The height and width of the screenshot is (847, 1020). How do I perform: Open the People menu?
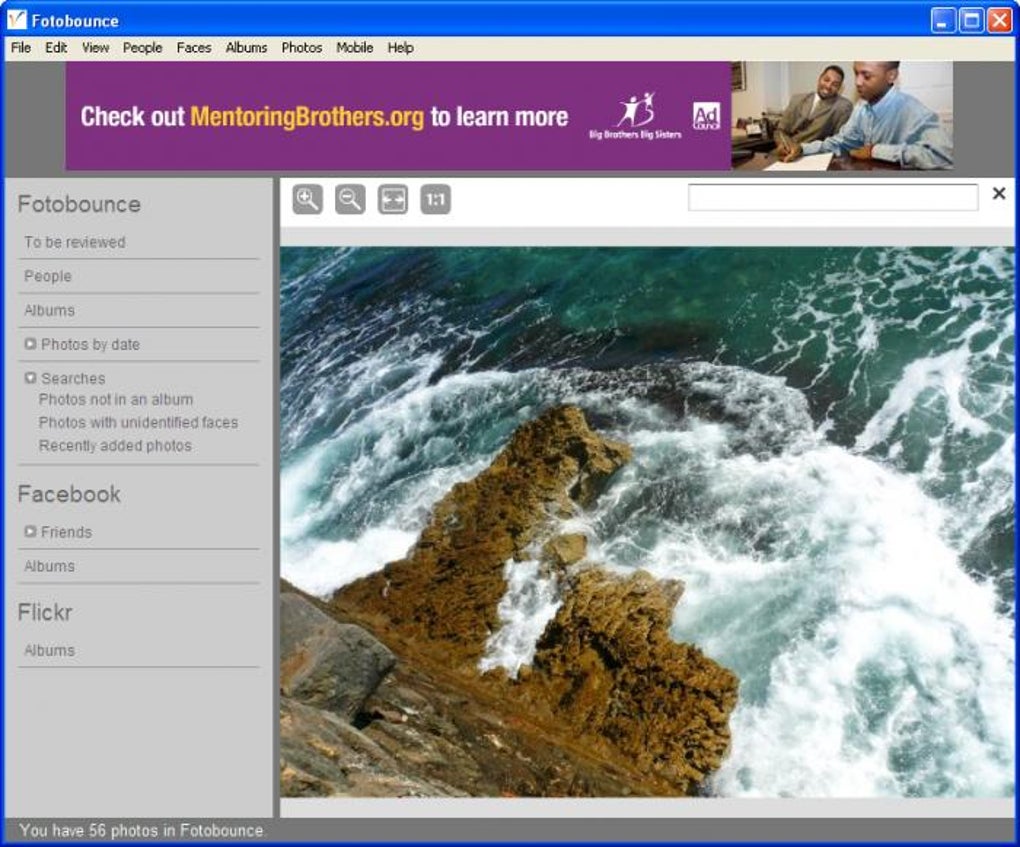tap(142, 47)
